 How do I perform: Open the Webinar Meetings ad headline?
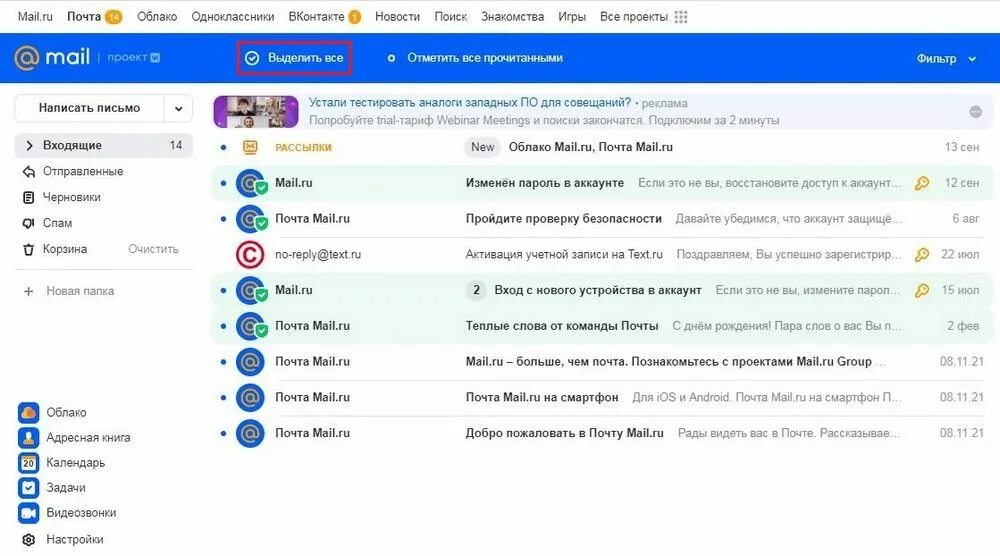tap(470, 103)
